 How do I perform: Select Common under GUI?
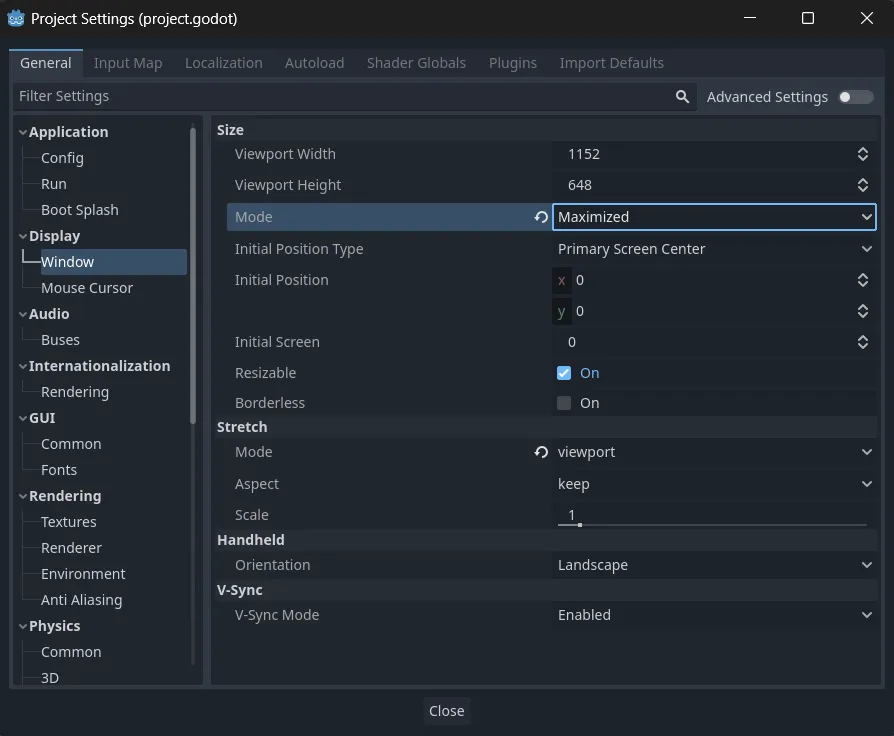71,444
